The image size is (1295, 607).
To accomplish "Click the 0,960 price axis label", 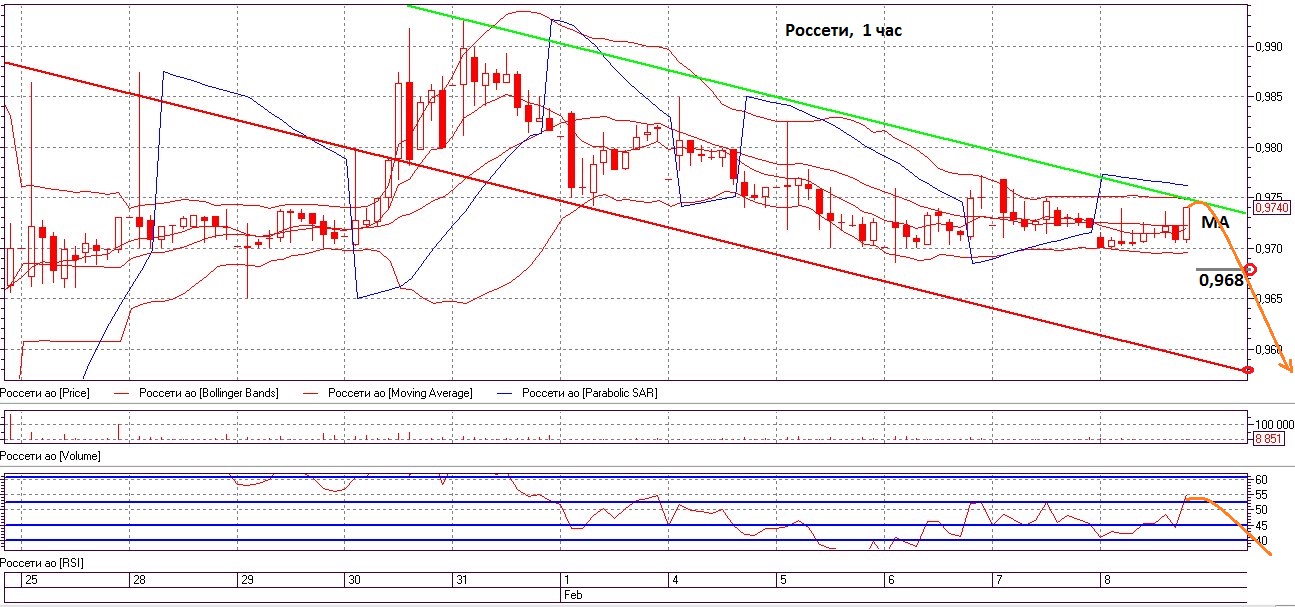I will click(1271, 350).
